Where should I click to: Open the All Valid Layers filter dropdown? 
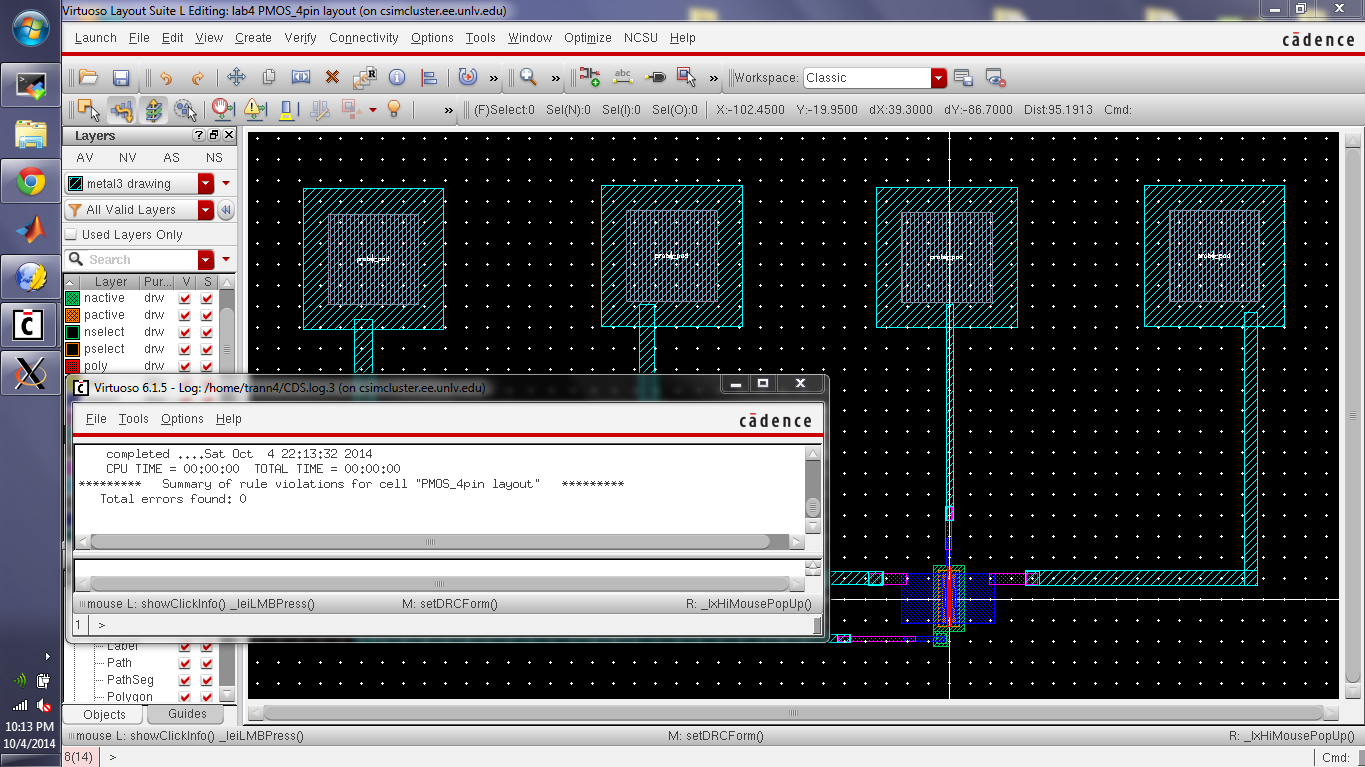(x=206, y=210)
